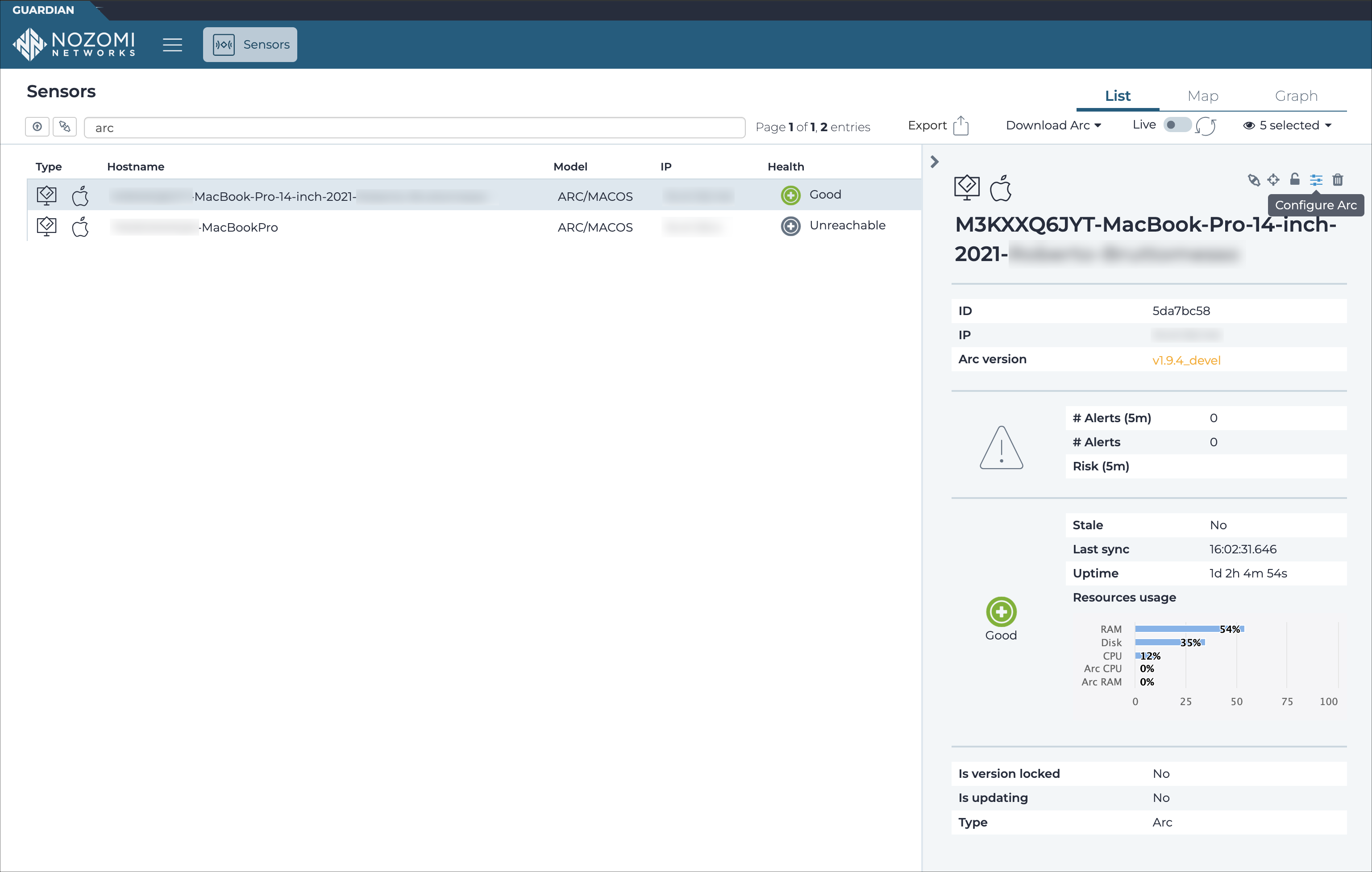Screen dimensions: 1372x872
Task: Select the -MacBookPro hostname row
Action: click(474, 226)
